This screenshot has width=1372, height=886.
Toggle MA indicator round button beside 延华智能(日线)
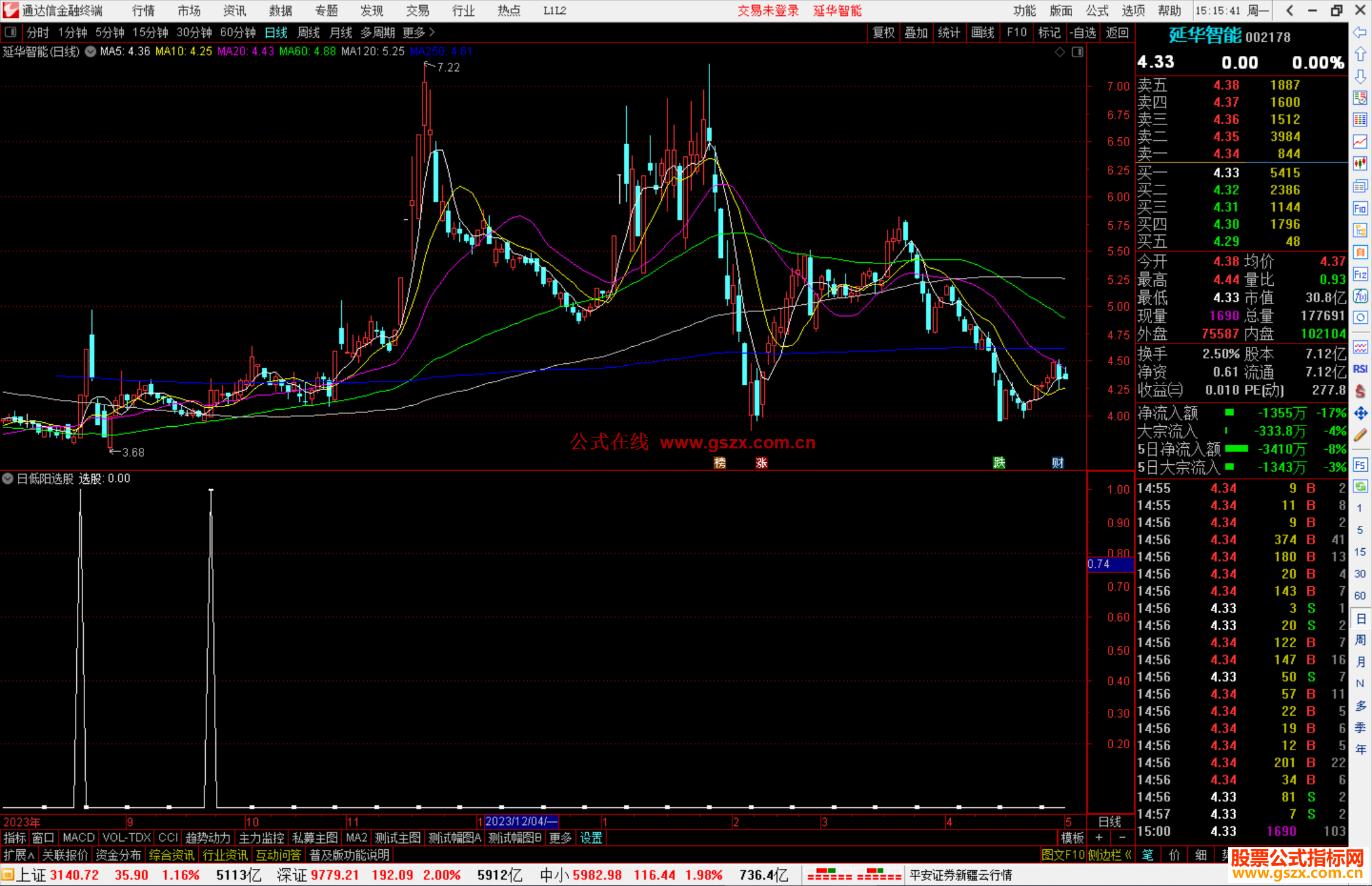click(91, 51)
